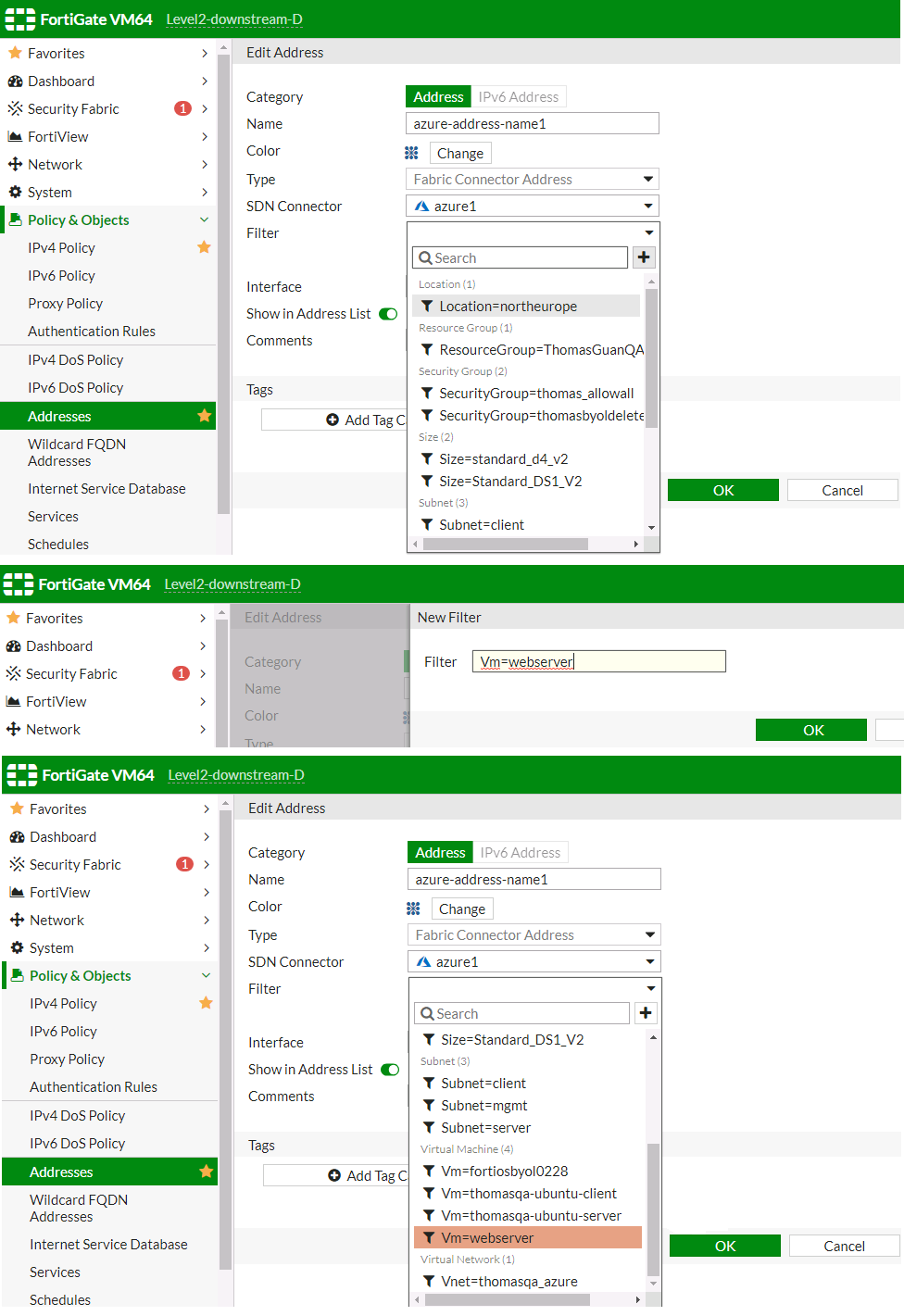Screen dimensions: 904x1316
Task: Click the Azure icon in the SDN Connector field of the top screenshot
Action: (x=422, y=206)
